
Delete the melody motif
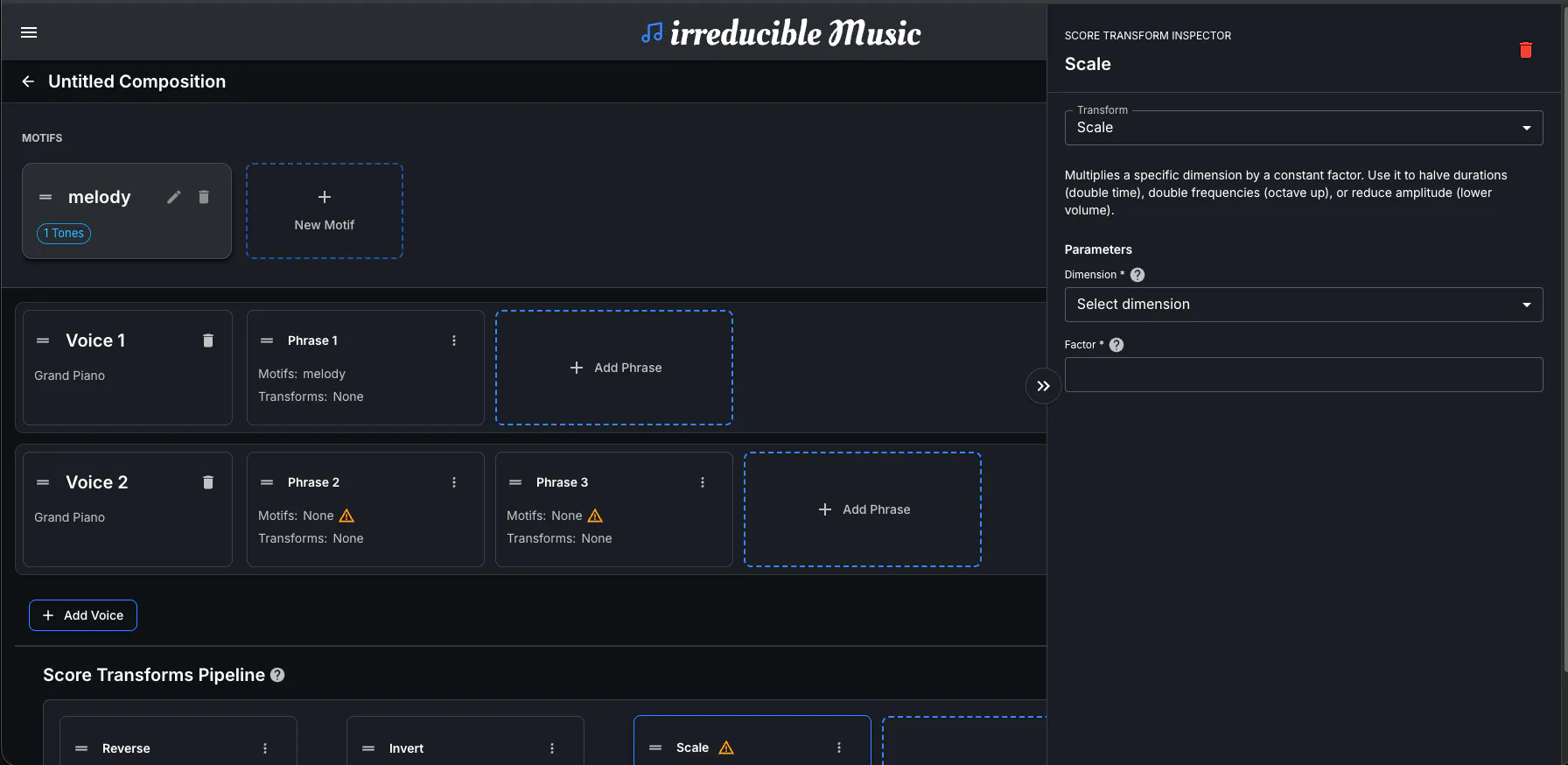coord(204,197)
